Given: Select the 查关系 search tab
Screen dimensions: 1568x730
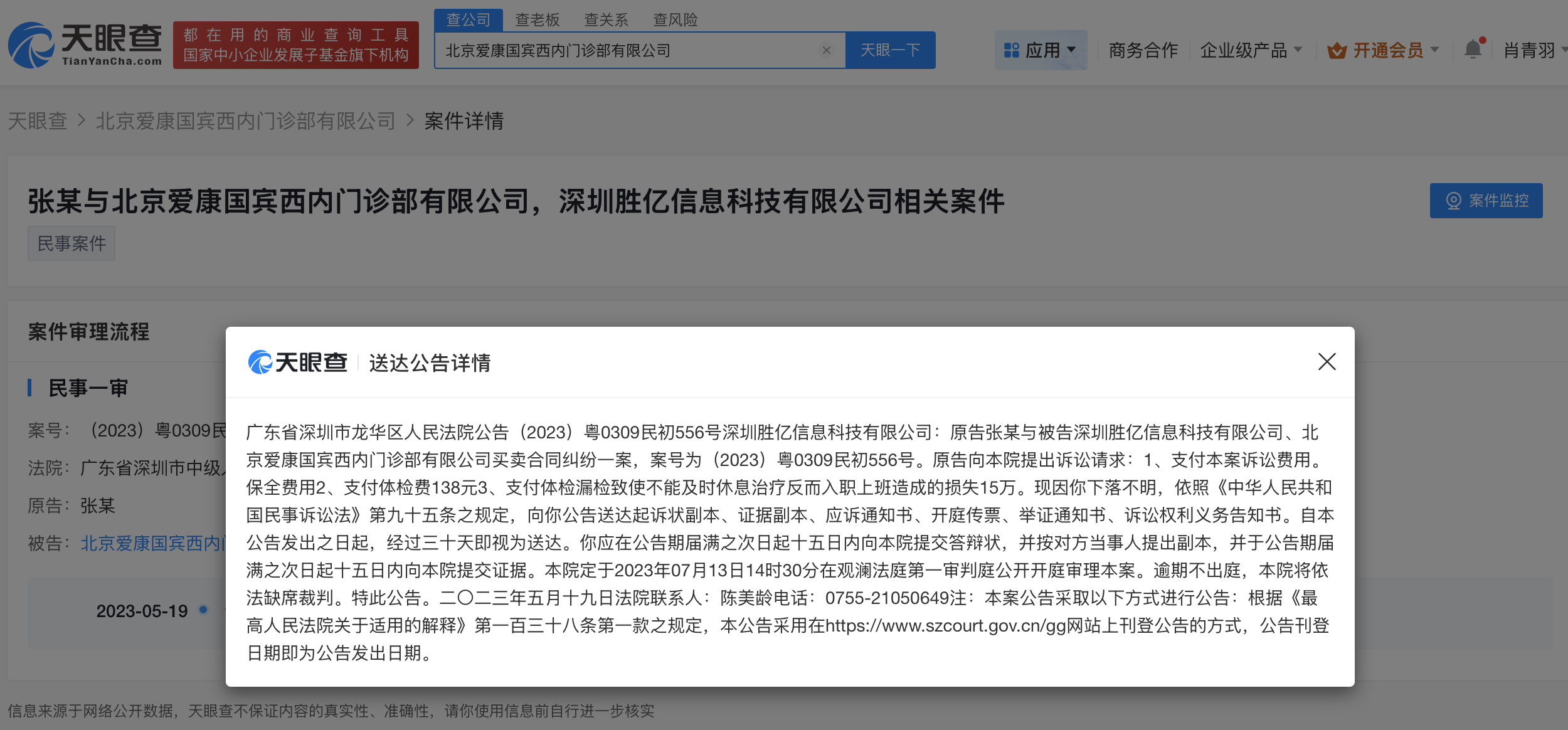Looking at the screenshot, I should [606, 20].
